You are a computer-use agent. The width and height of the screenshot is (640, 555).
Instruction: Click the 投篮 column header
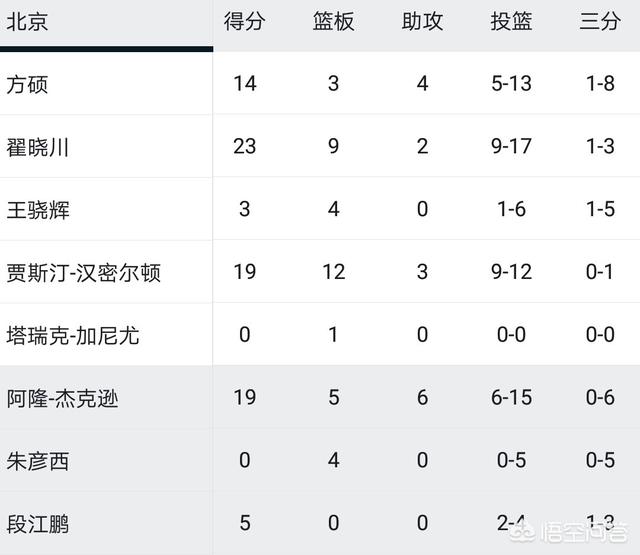click(x=511, y=21)
